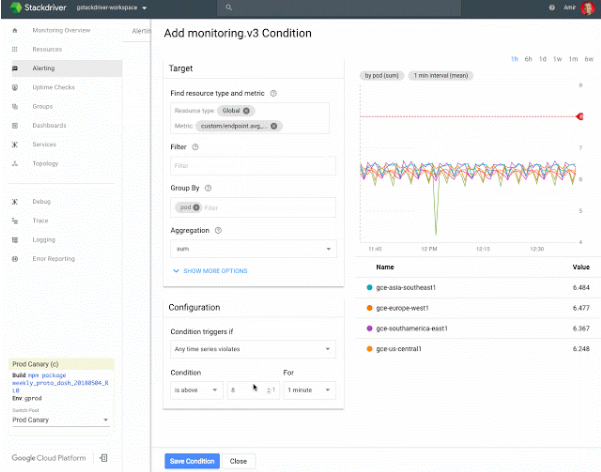Click the help icon beside Aggregation
Image resolution: width=601 pixels, height=472 pixels.
(218, 230)
